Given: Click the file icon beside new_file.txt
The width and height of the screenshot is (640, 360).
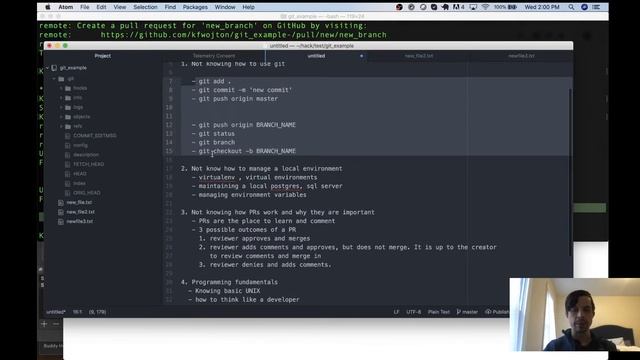Looking at the screenshot, I should click(61, 202).
